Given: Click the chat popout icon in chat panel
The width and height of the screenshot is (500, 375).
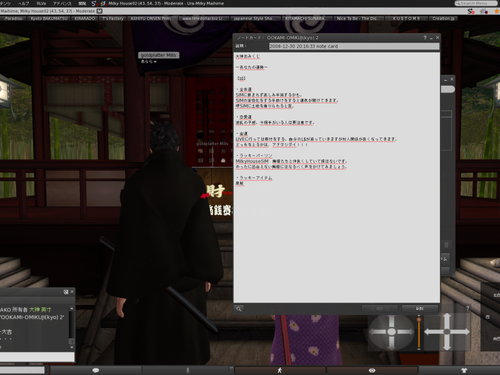Looking at the screenshot, I should point(66,292).
